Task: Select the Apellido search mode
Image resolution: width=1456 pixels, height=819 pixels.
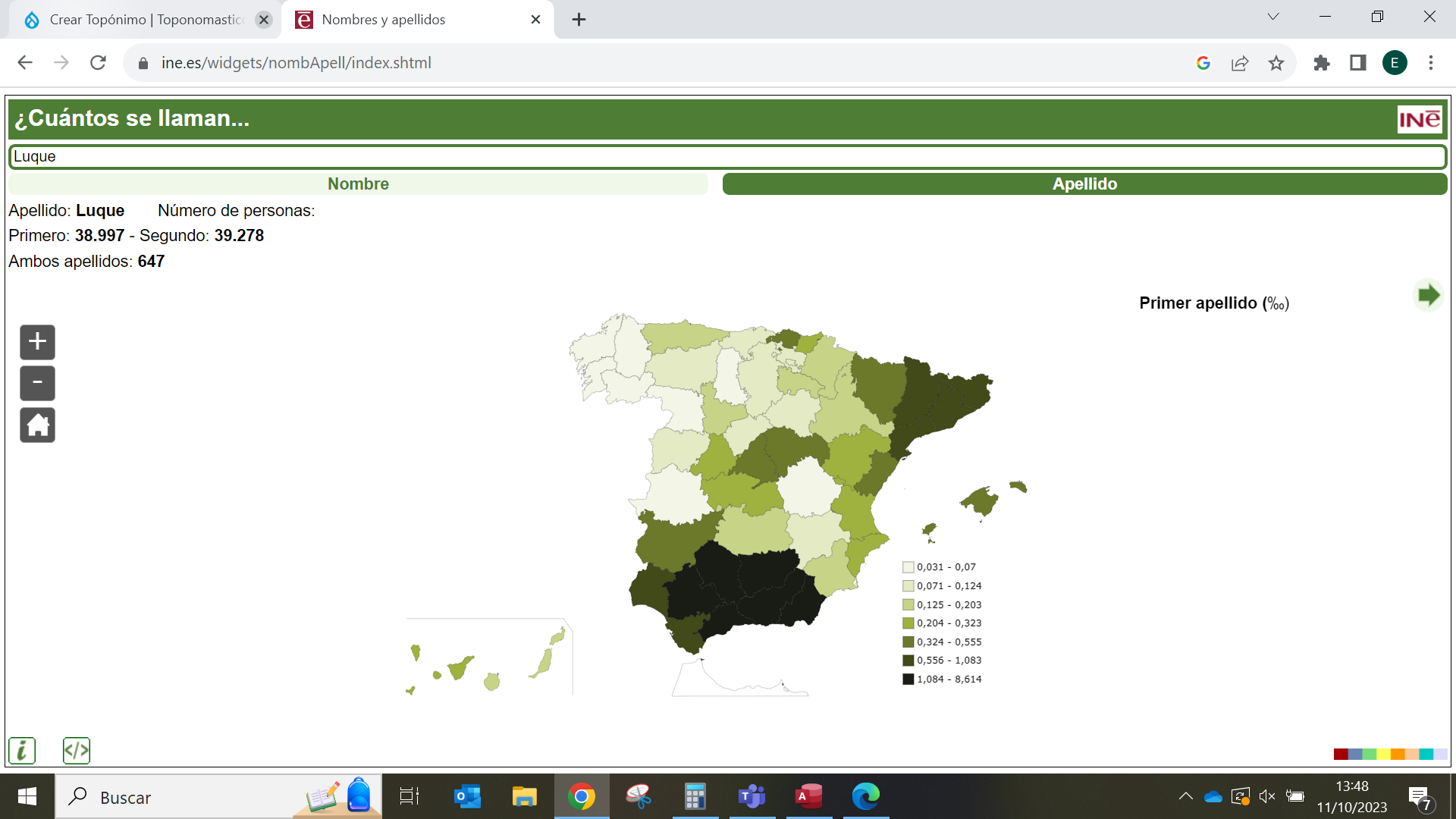Action: tap(1084, 184)
